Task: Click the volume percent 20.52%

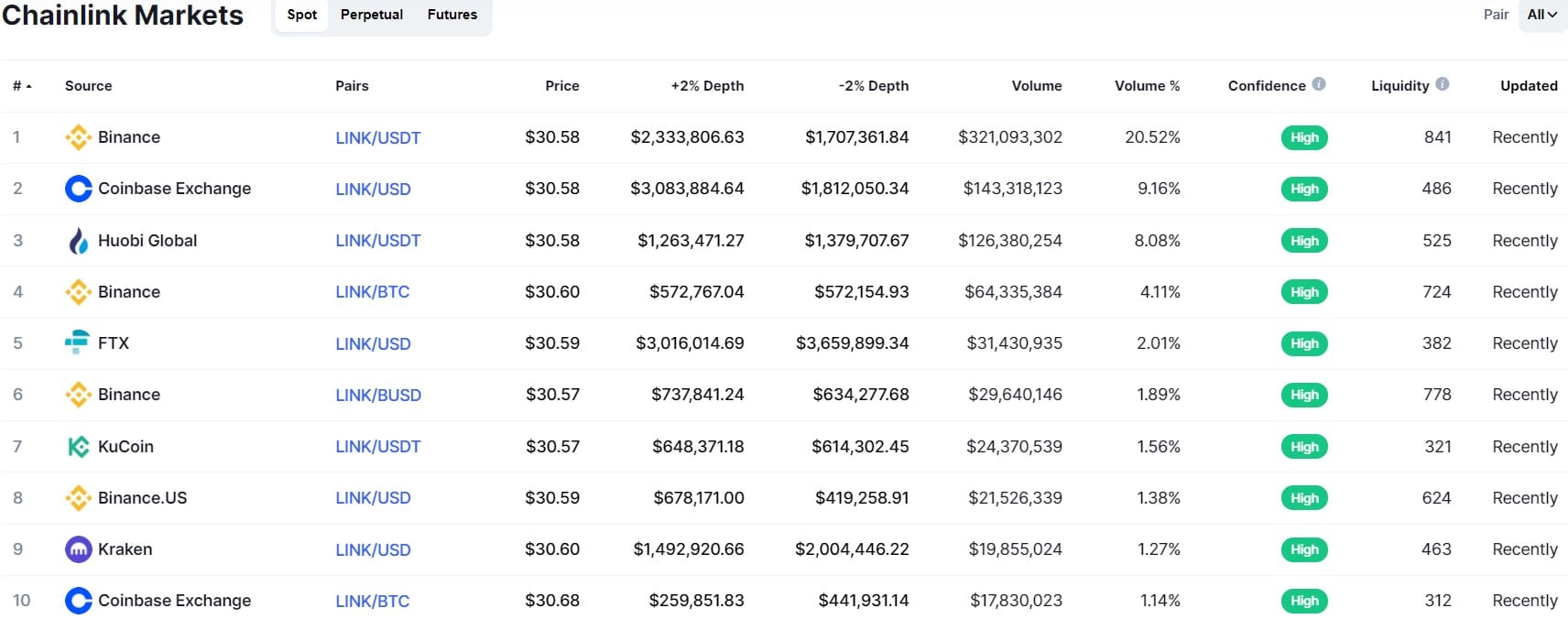Action: (x=1152, y=137)
